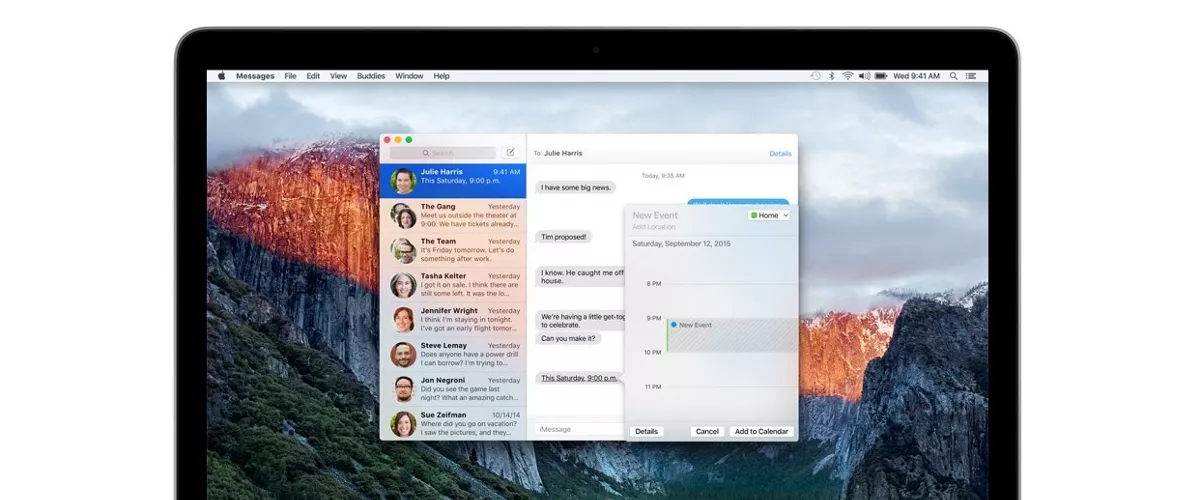Image resolution: width=1200 pixels, height=500 pixels.
Task: Click Jon Negroni's avatar
Action: [x=403, y=389]
